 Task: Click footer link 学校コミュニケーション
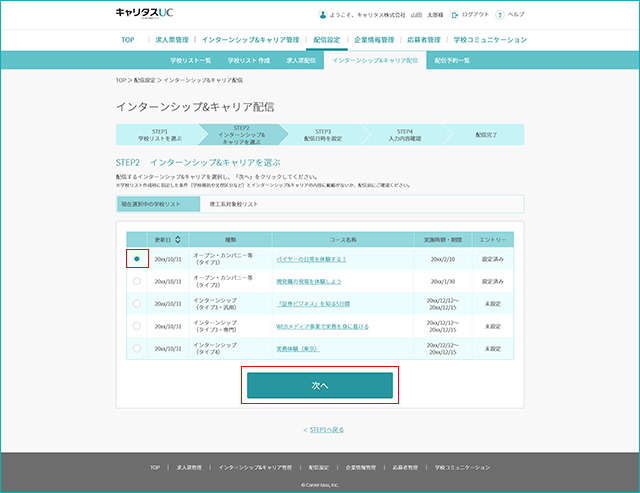point(462,467)
